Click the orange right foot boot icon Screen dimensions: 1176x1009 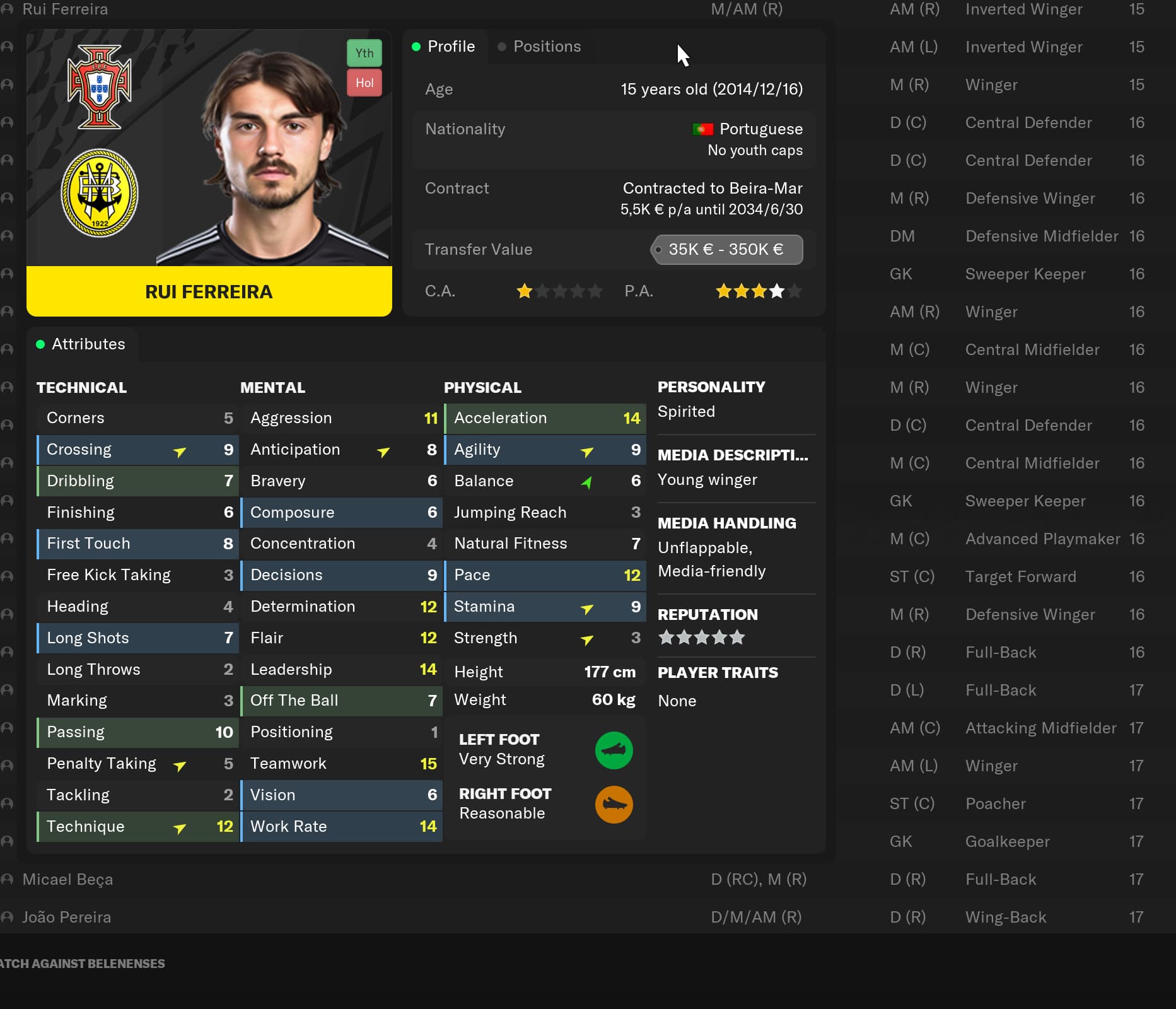point(614,805)
